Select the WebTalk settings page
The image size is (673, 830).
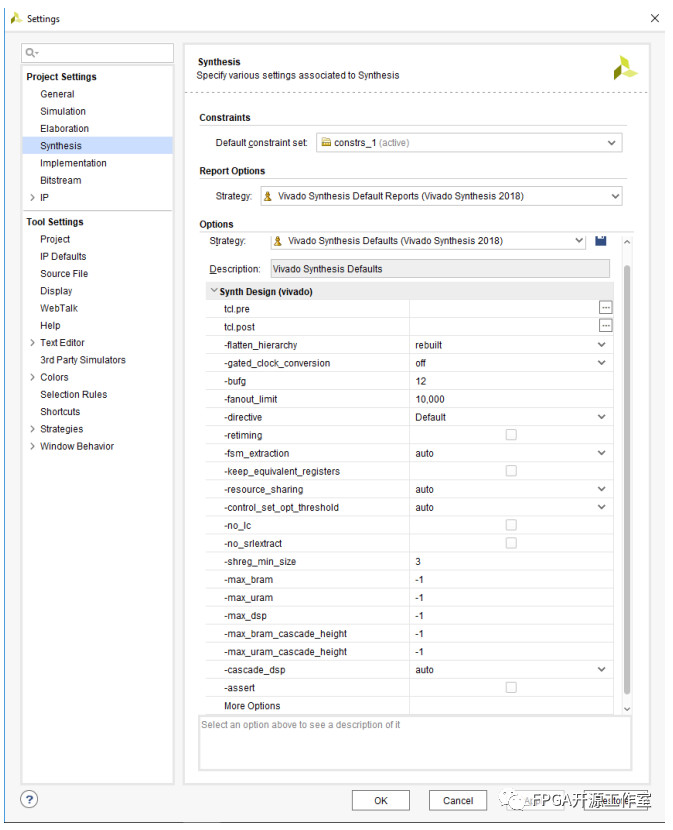click(x=59, y=308)
